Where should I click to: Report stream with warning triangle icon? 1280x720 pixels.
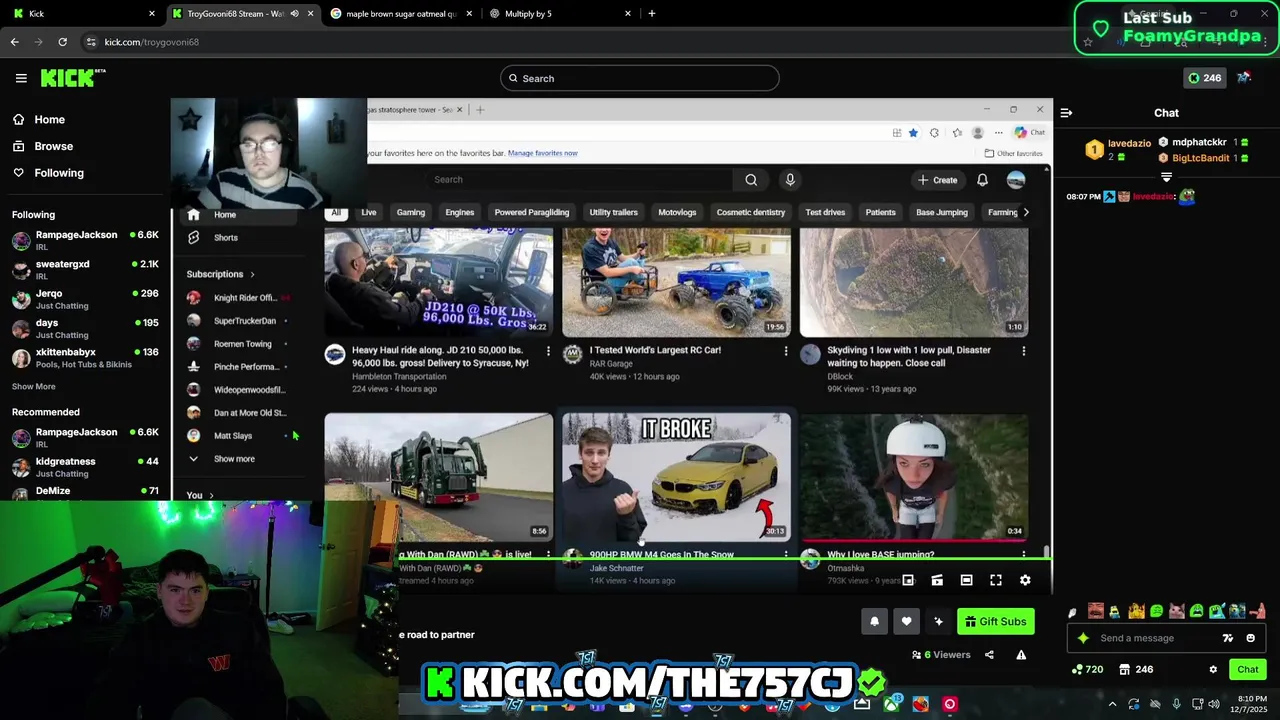tap(1021, 655)
